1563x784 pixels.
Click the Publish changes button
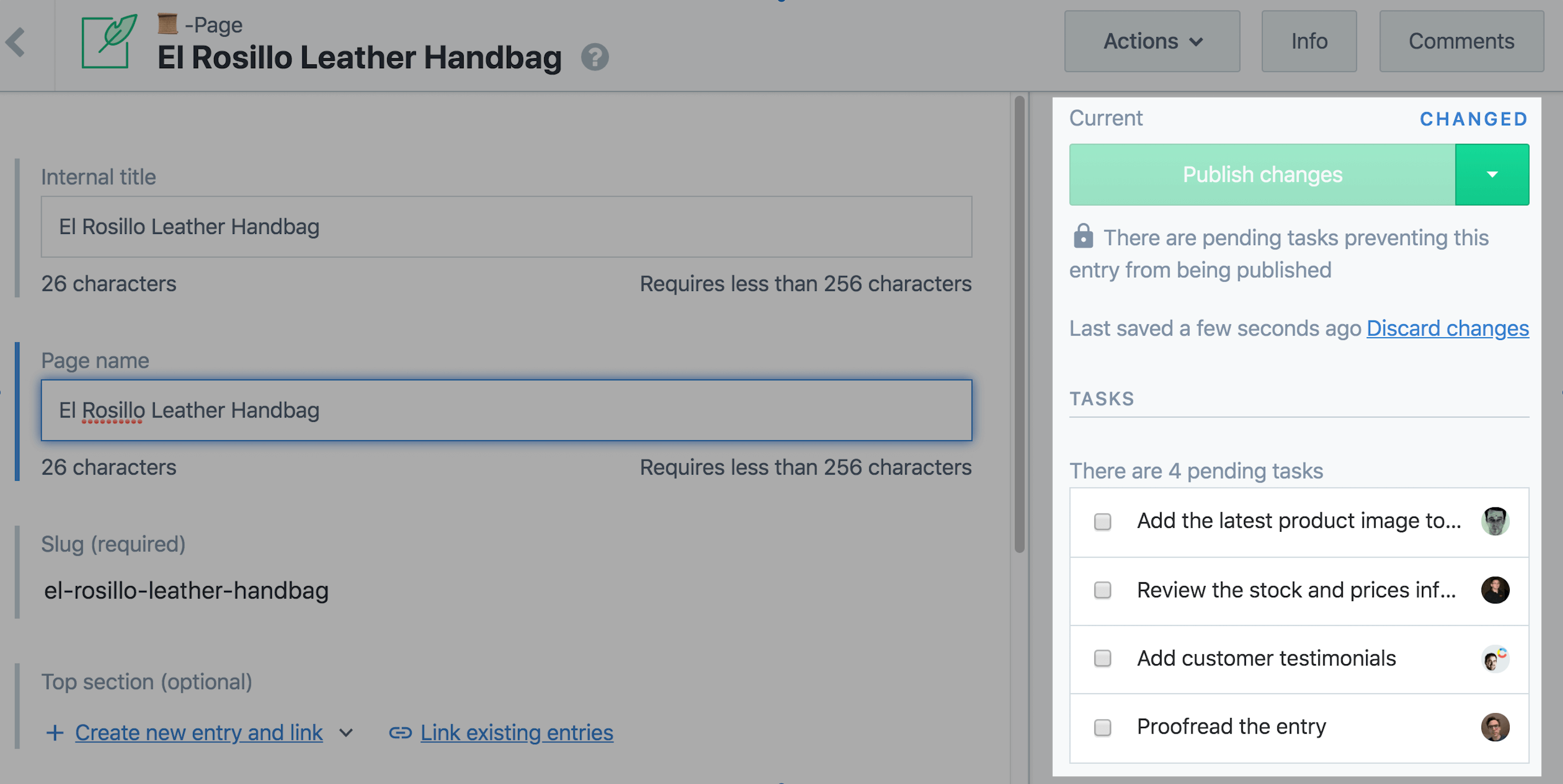coord(1262,175)
